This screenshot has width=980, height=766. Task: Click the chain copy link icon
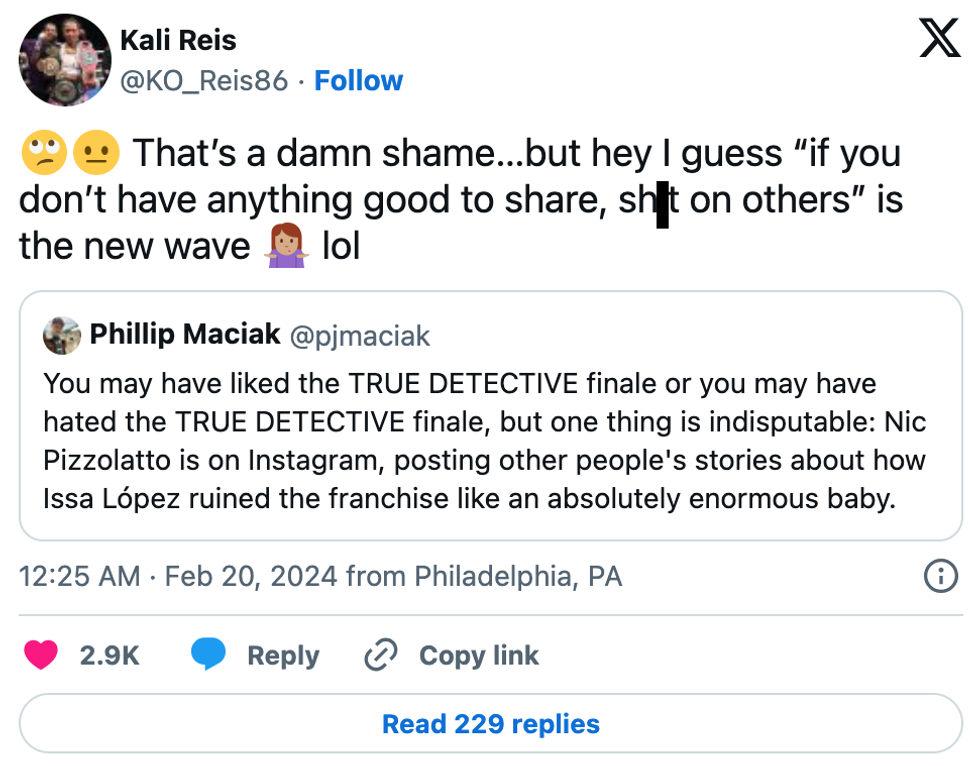[x=381, y=655]
